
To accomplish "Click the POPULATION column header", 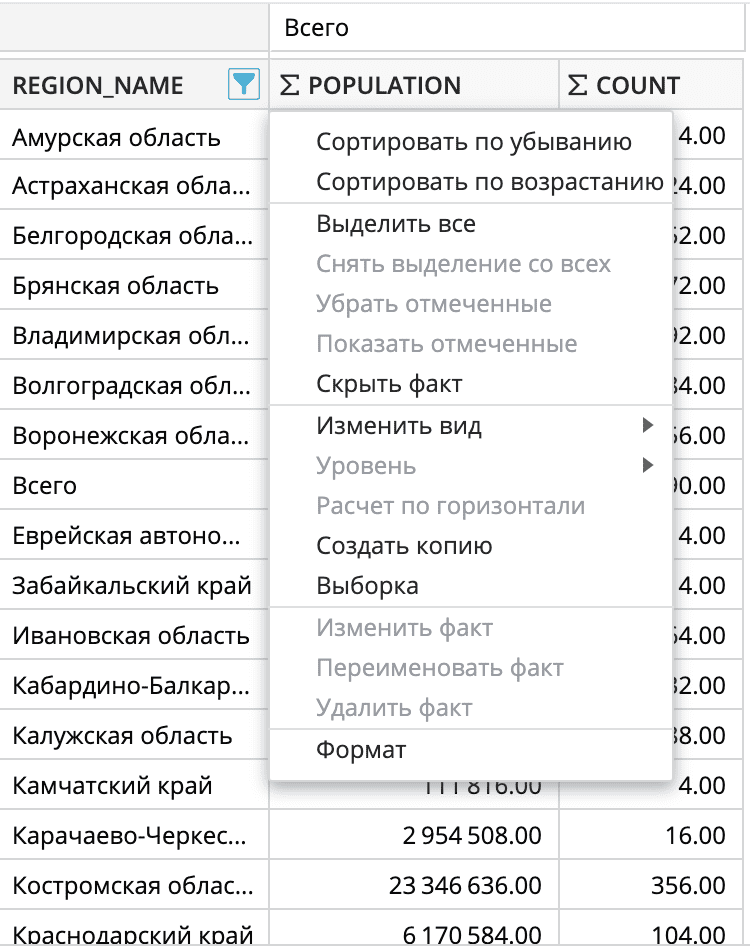I will (384, 86).
